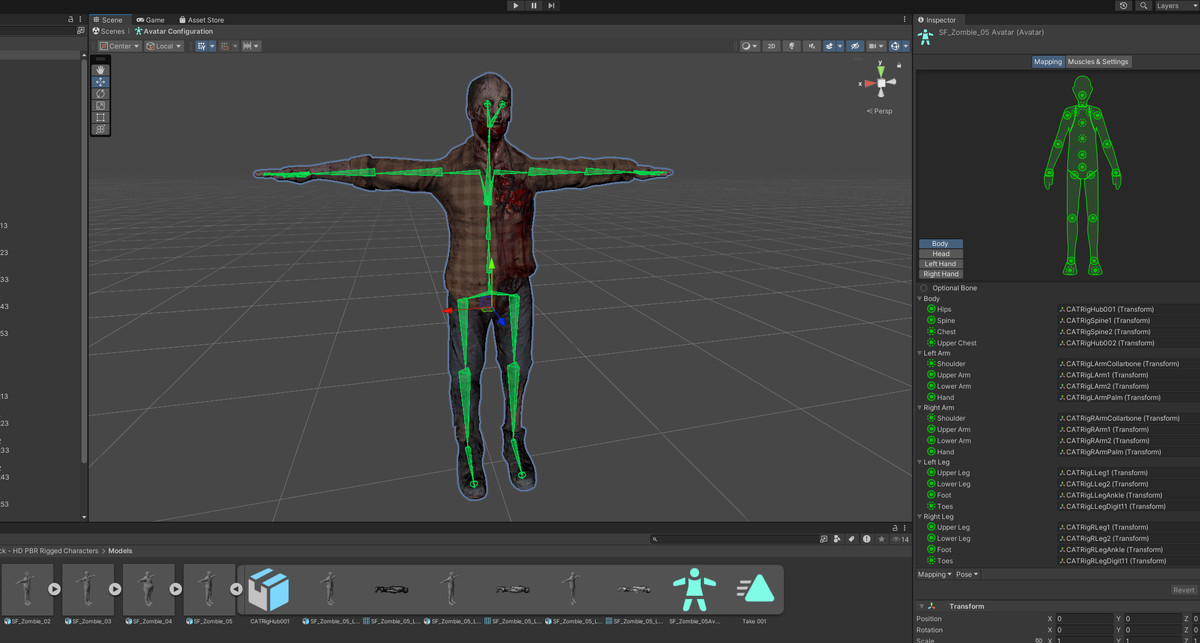Switch to the Scene tab
Viewport: 1200px width, 643px height.
(107, 20)
